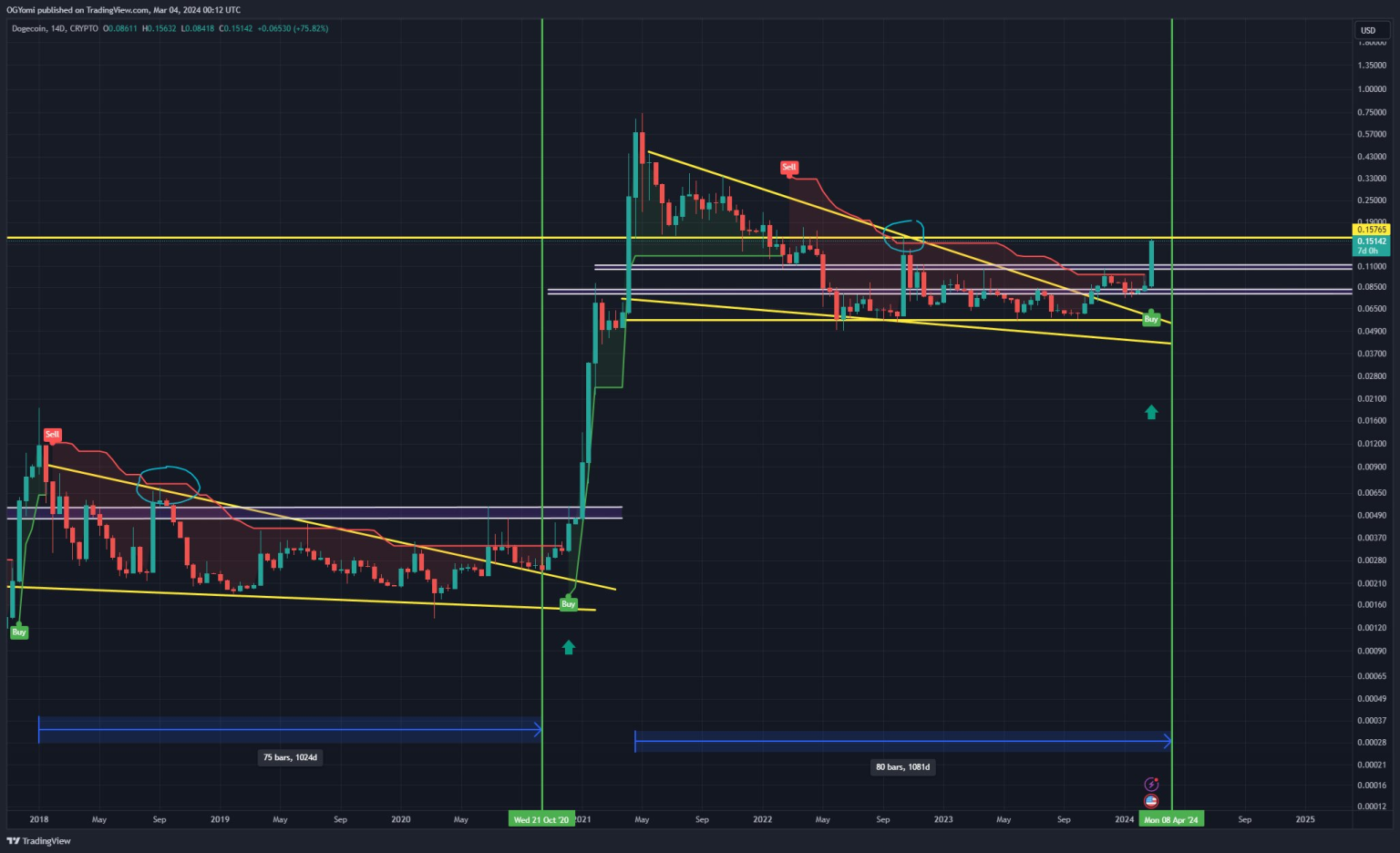Select the Sell tag on the 2018 chart section
1400x853 pixels.
point(52,435)
